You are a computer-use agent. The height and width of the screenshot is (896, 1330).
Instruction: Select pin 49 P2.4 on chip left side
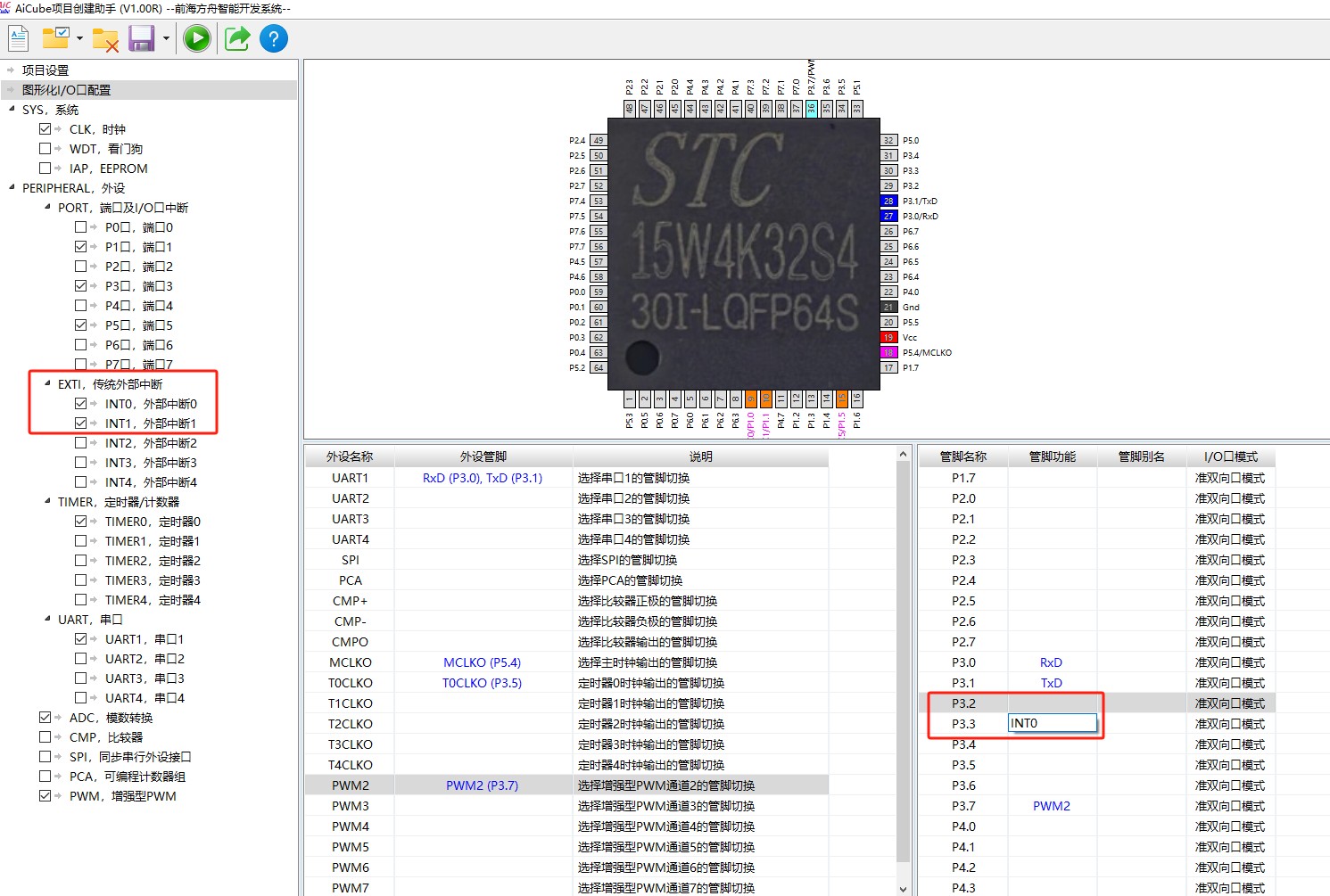tap(599, 140)
